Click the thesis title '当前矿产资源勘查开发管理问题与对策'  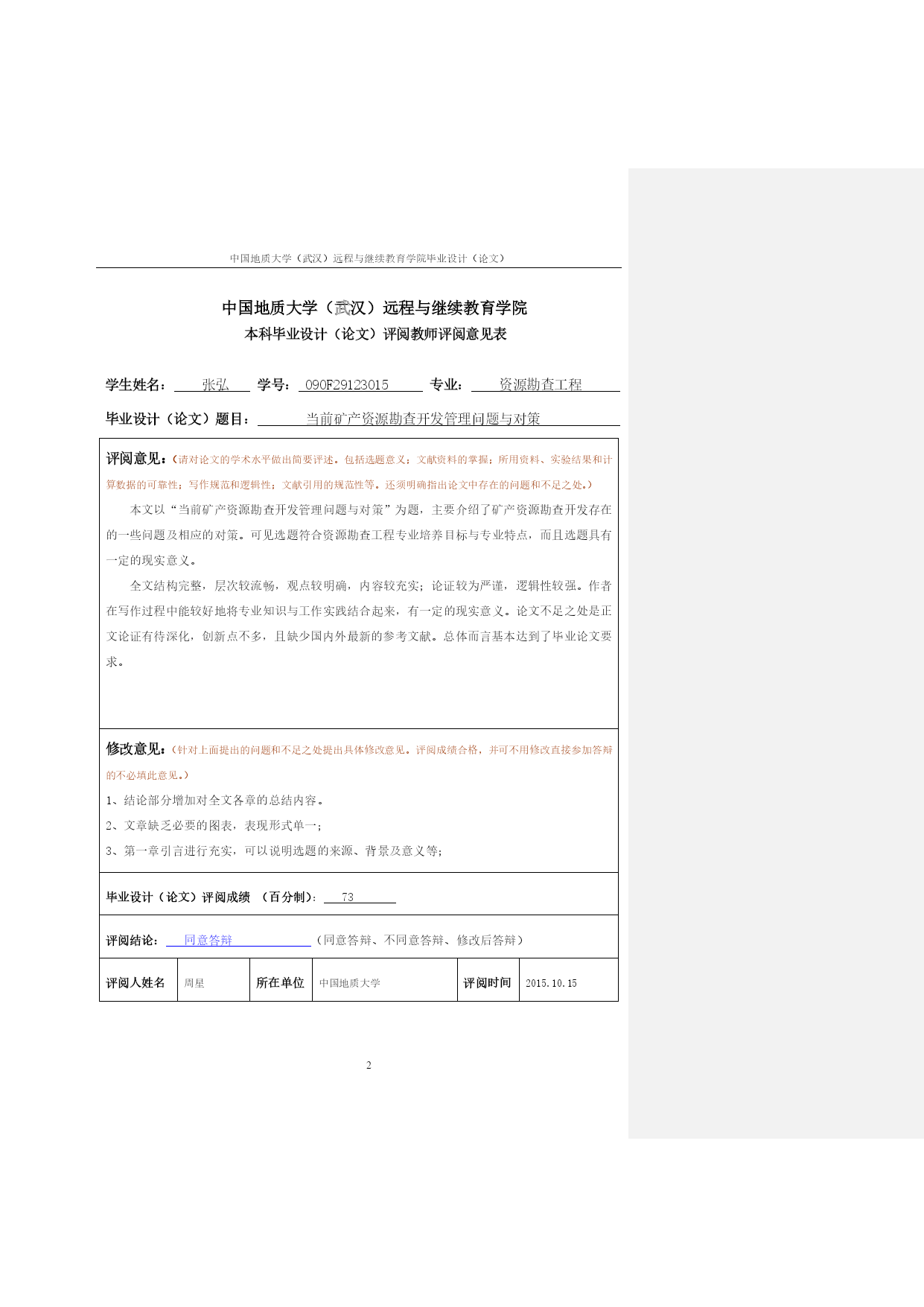pyautogui.click(x=423, y=419)
